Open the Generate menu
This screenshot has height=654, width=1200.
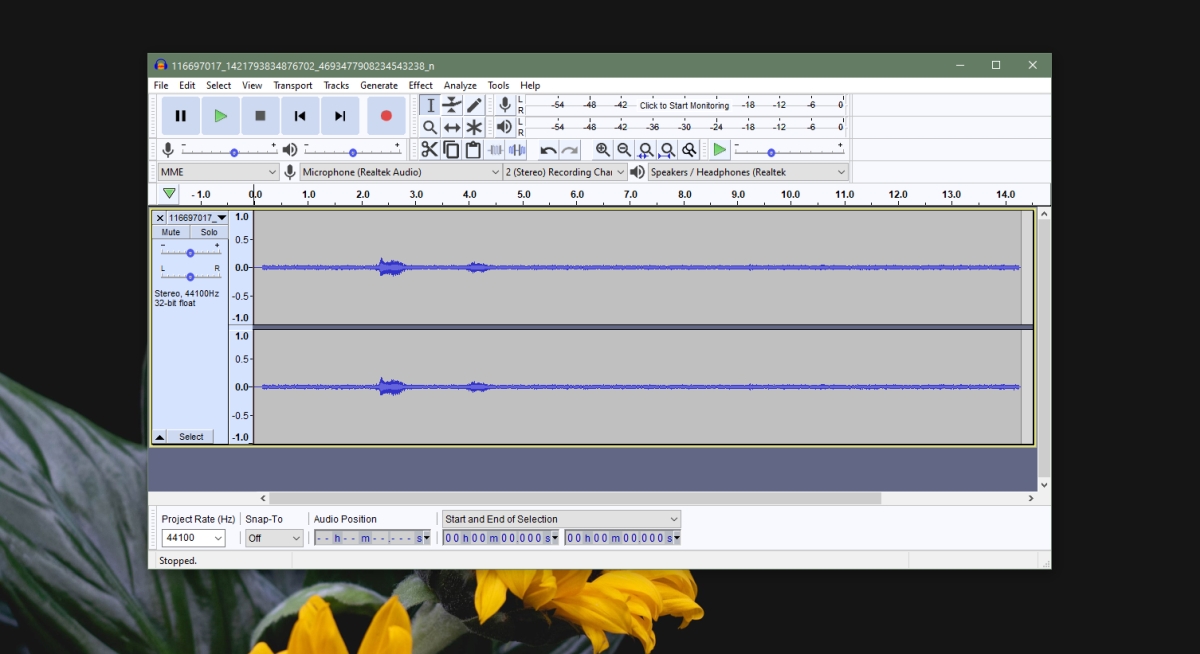tap(379, 86)
